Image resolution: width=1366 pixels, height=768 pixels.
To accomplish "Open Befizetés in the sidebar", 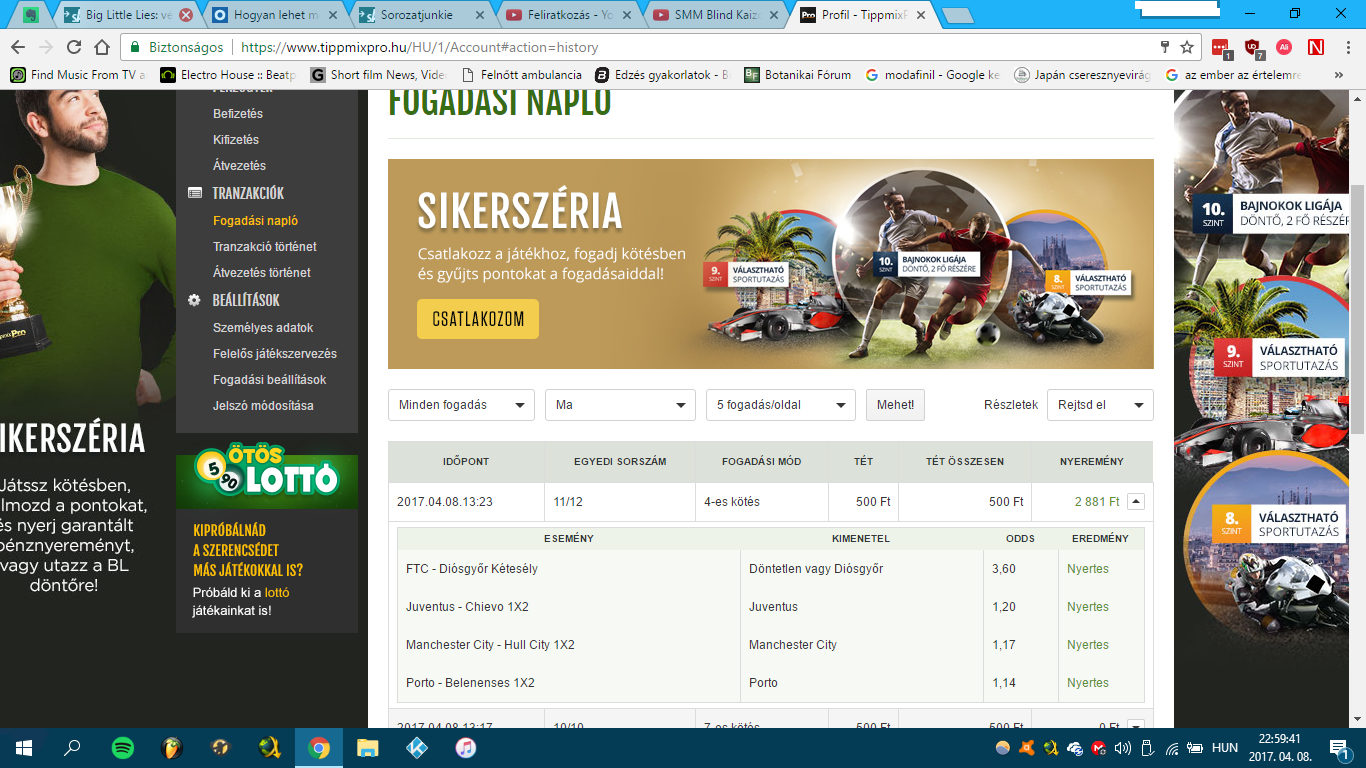I will [x=238, y=114].
